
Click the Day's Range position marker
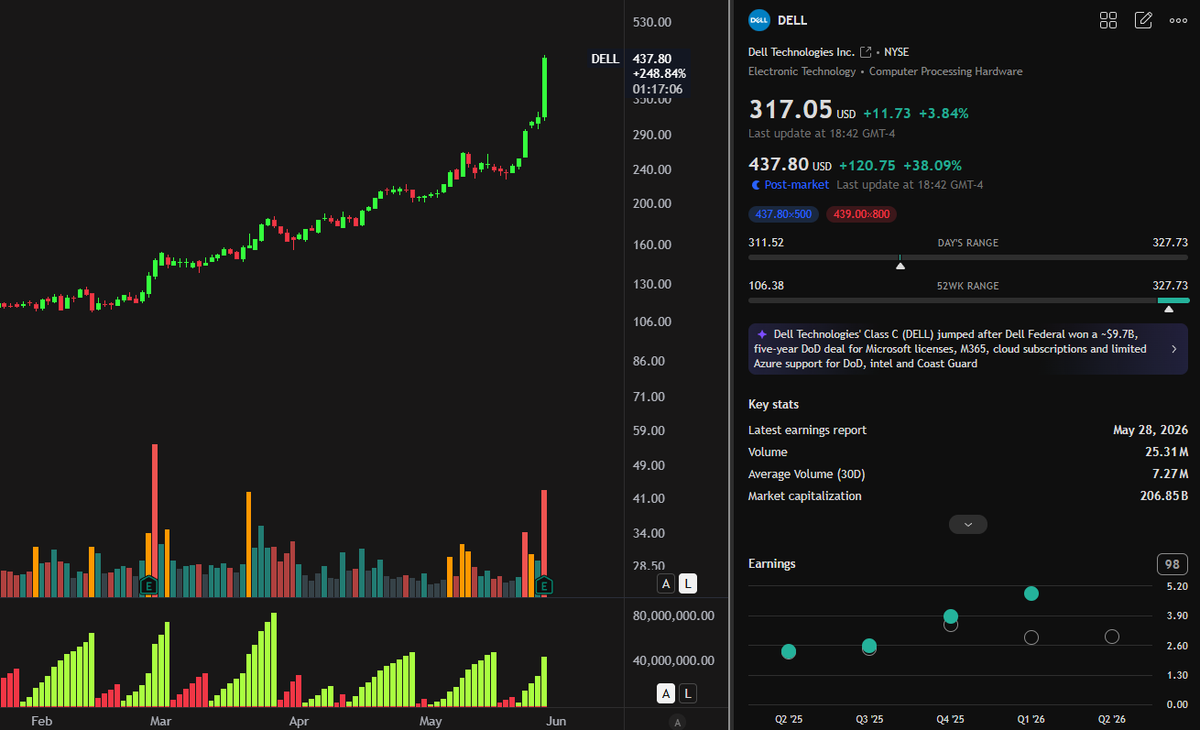point(900,265)
